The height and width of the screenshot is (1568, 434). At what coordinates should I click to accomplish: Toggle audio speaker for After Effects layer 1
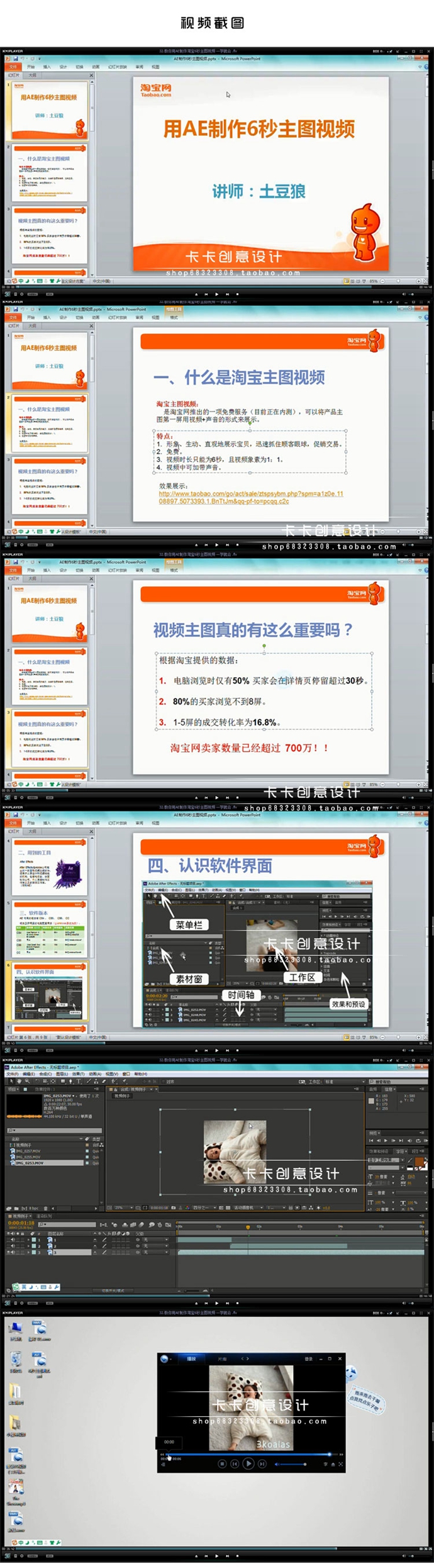(13, 1240)
